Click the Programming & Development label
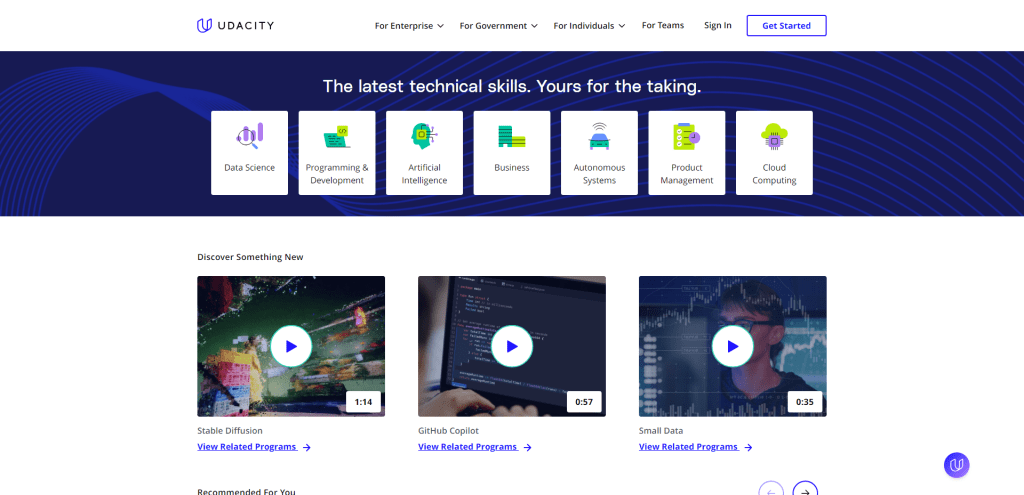The height and width of the screenshot is (495, 1024). point(337,174)
